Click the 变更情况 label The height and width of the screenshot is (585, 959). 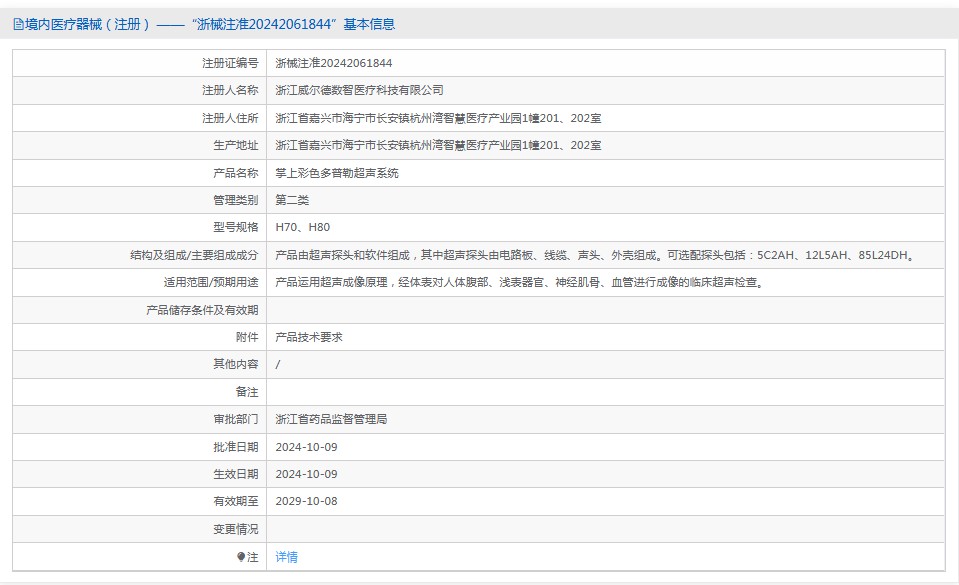[235, 529]
